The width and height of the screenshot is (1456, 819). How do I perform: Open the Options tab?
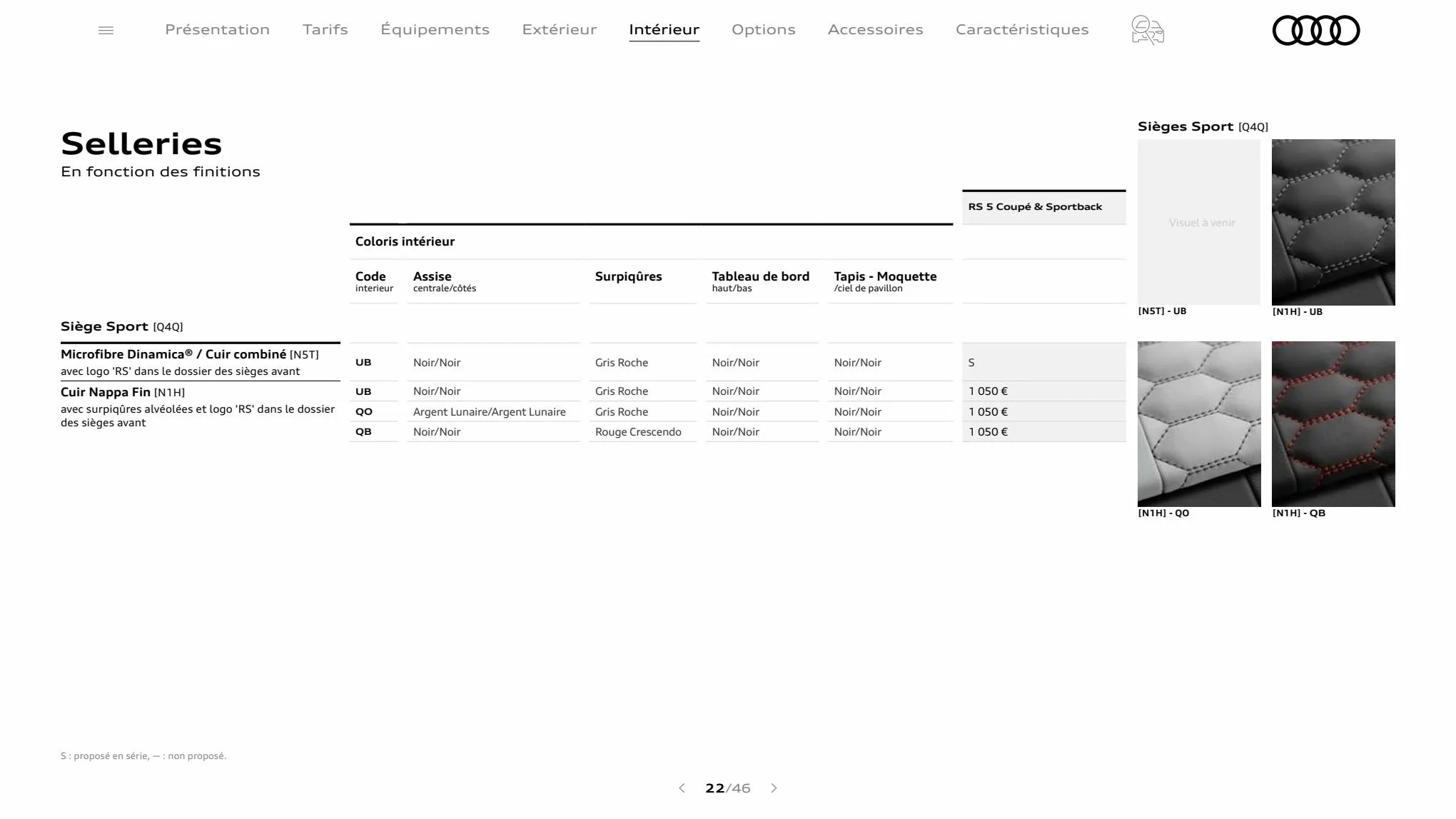763,29
